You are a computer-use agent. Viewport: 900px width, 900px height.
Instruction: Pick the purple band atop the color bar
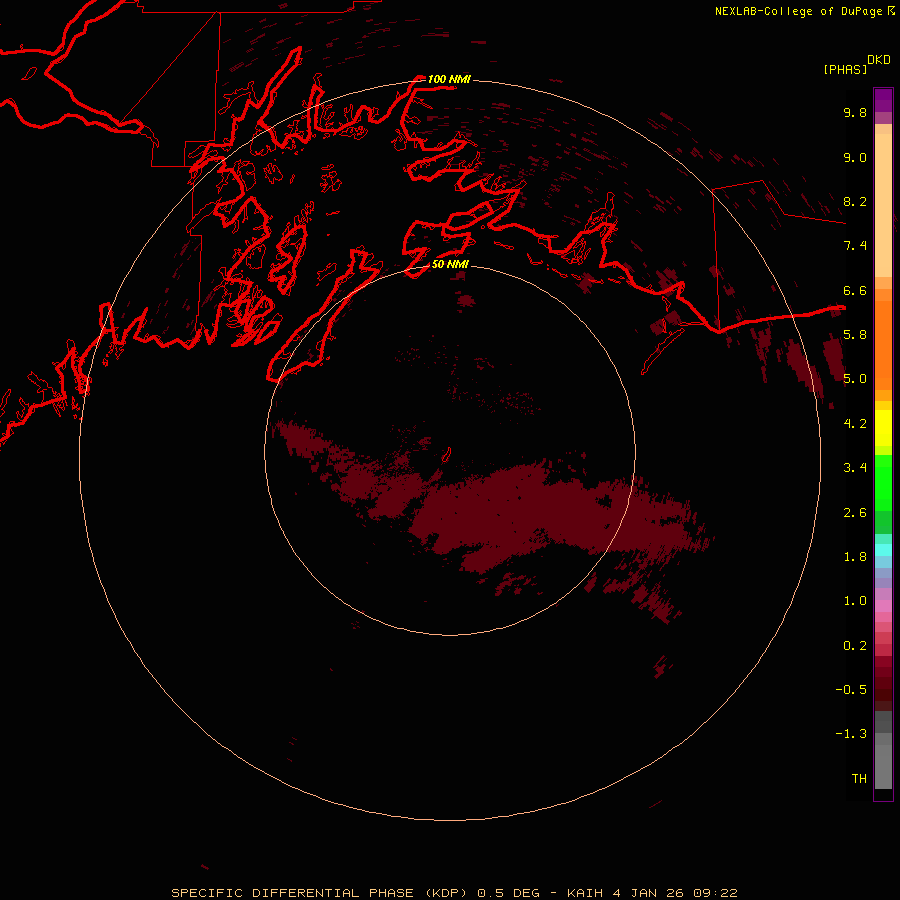click(883, 100)
